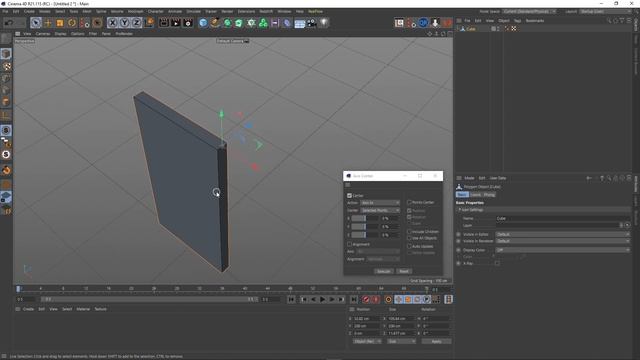Screen dimensions: 640x360
Task: Enable Points Center checkbox
Action: (x=409, y=202)
